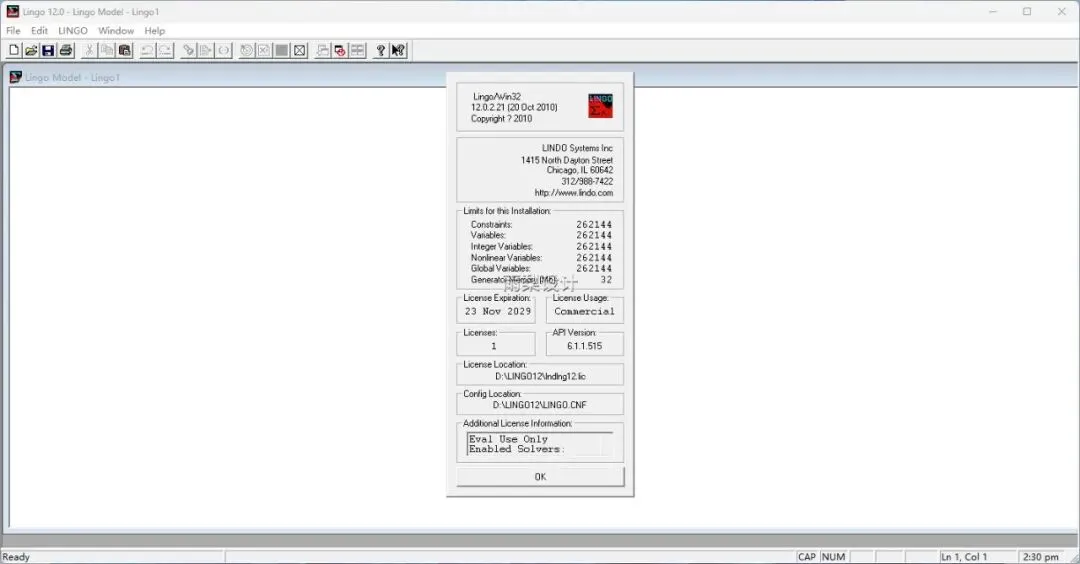This screenshot has width=1080, height=564.
Task: Click the License Location path D:\LINGO12\lndlng12.lic
Action: [540, 376]
